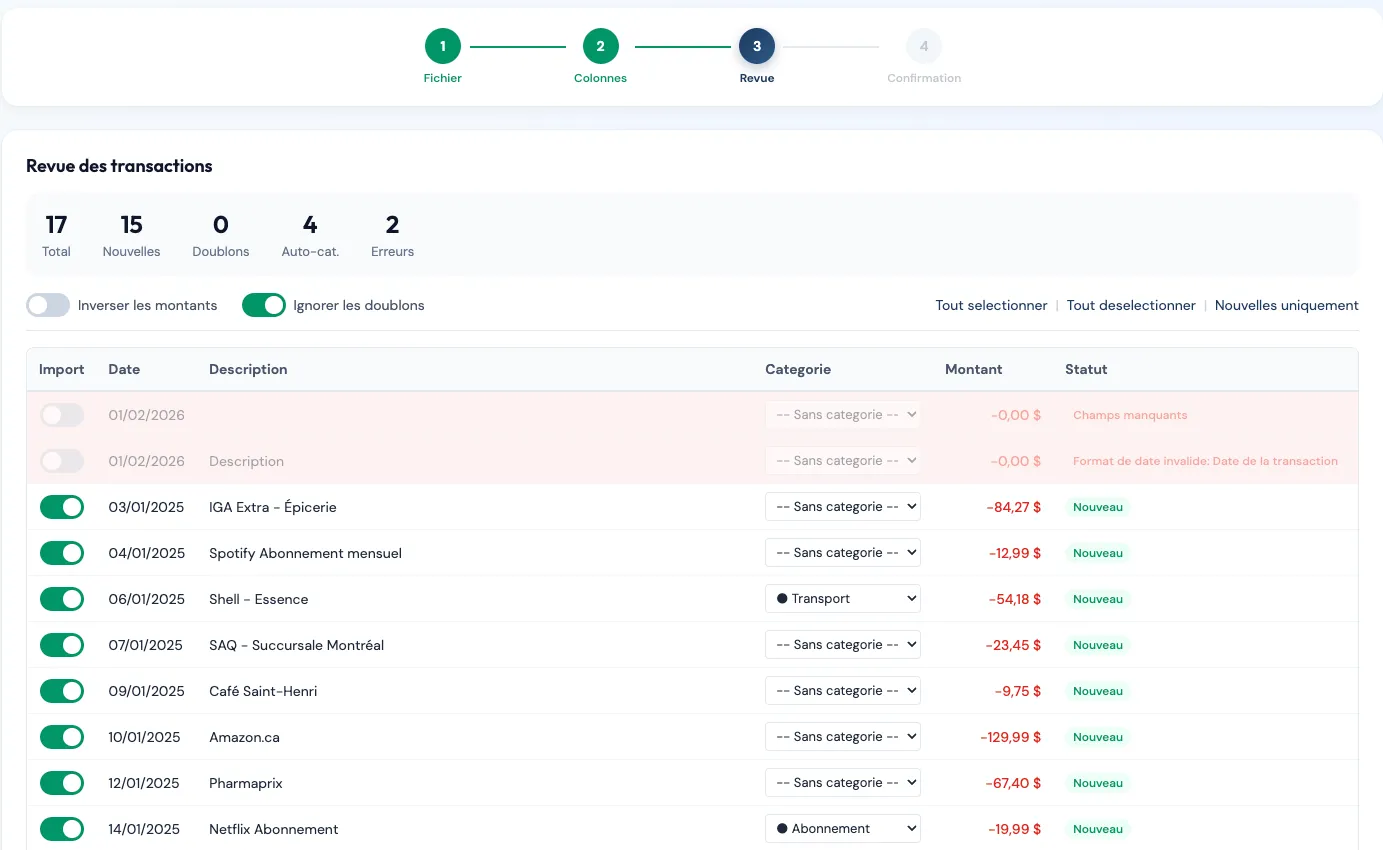Turn off import for Netflix Abonnement
Screen dimensions: 1383x850
click(x=61, y=829)
